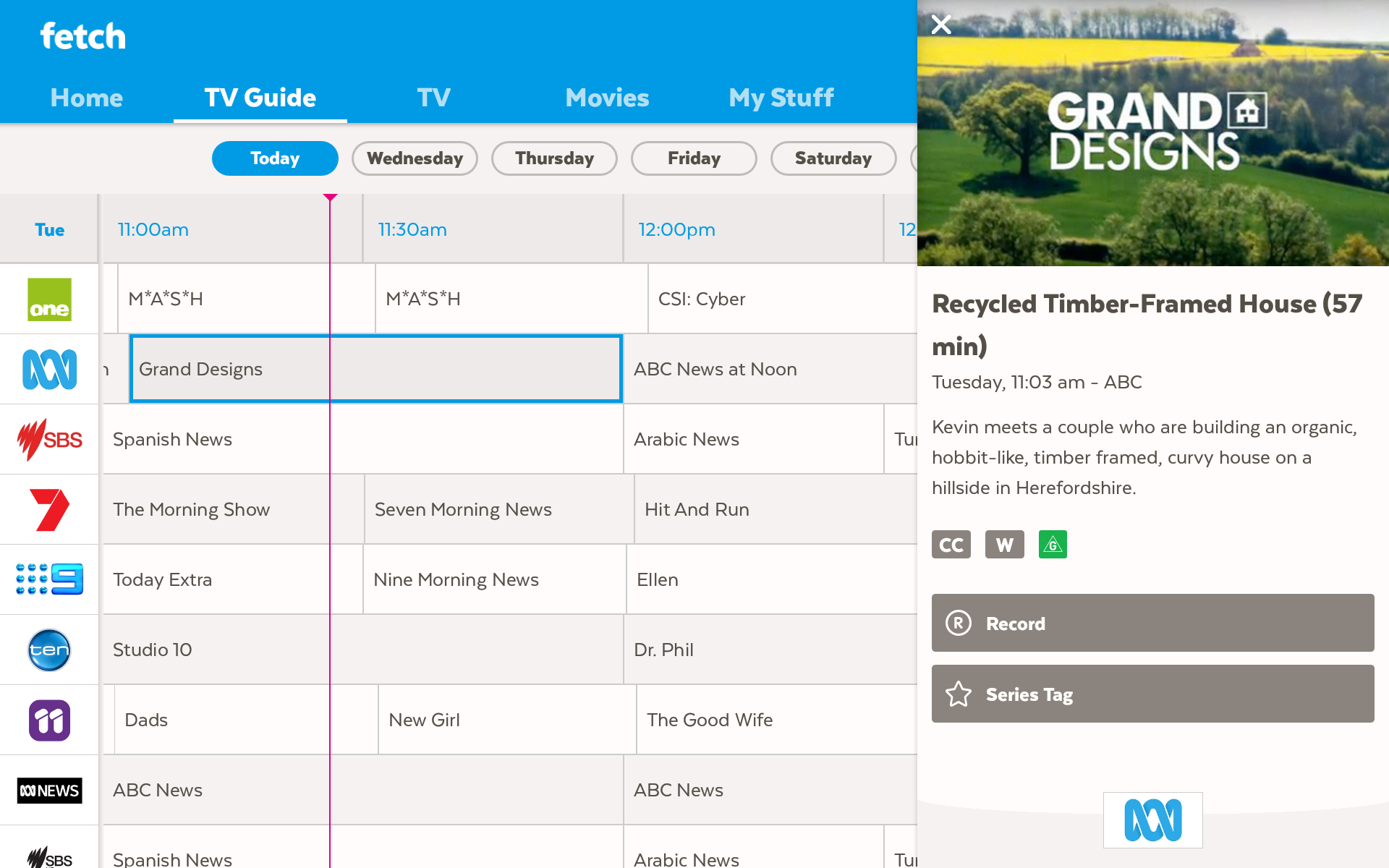Screen dimensions: 1389x868
Task: Click the Tue day label
Action: (x=49, y=229)
